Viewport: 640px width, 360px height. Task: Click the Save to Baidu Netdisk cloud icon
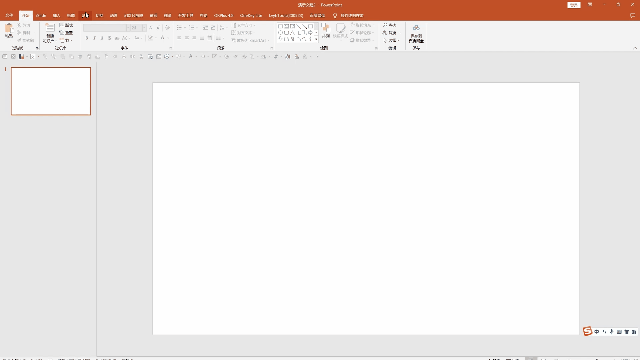[x=416, y=33]
